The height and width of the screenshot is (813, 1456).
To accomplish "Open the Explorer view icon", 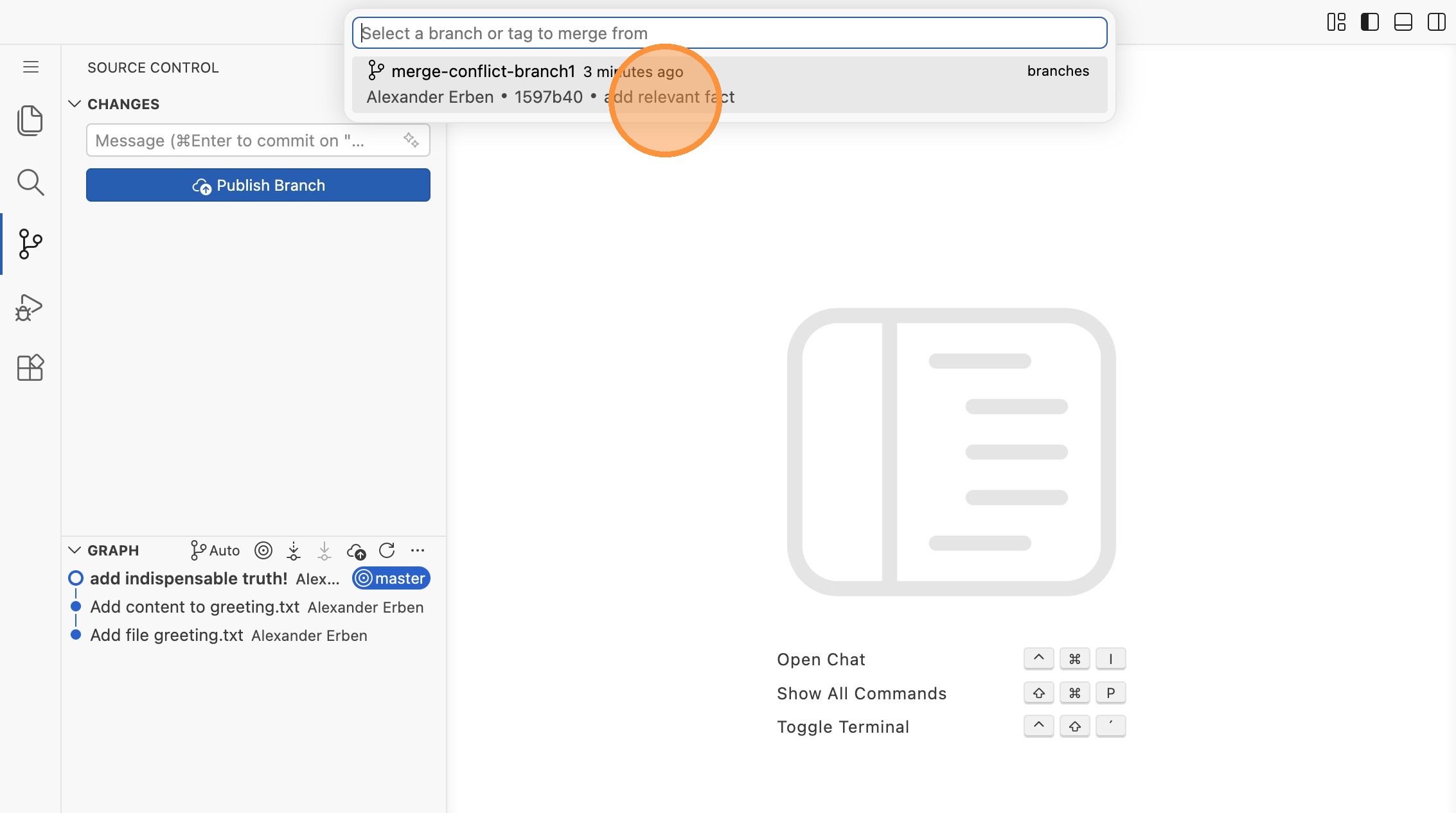I will (30, 120).
